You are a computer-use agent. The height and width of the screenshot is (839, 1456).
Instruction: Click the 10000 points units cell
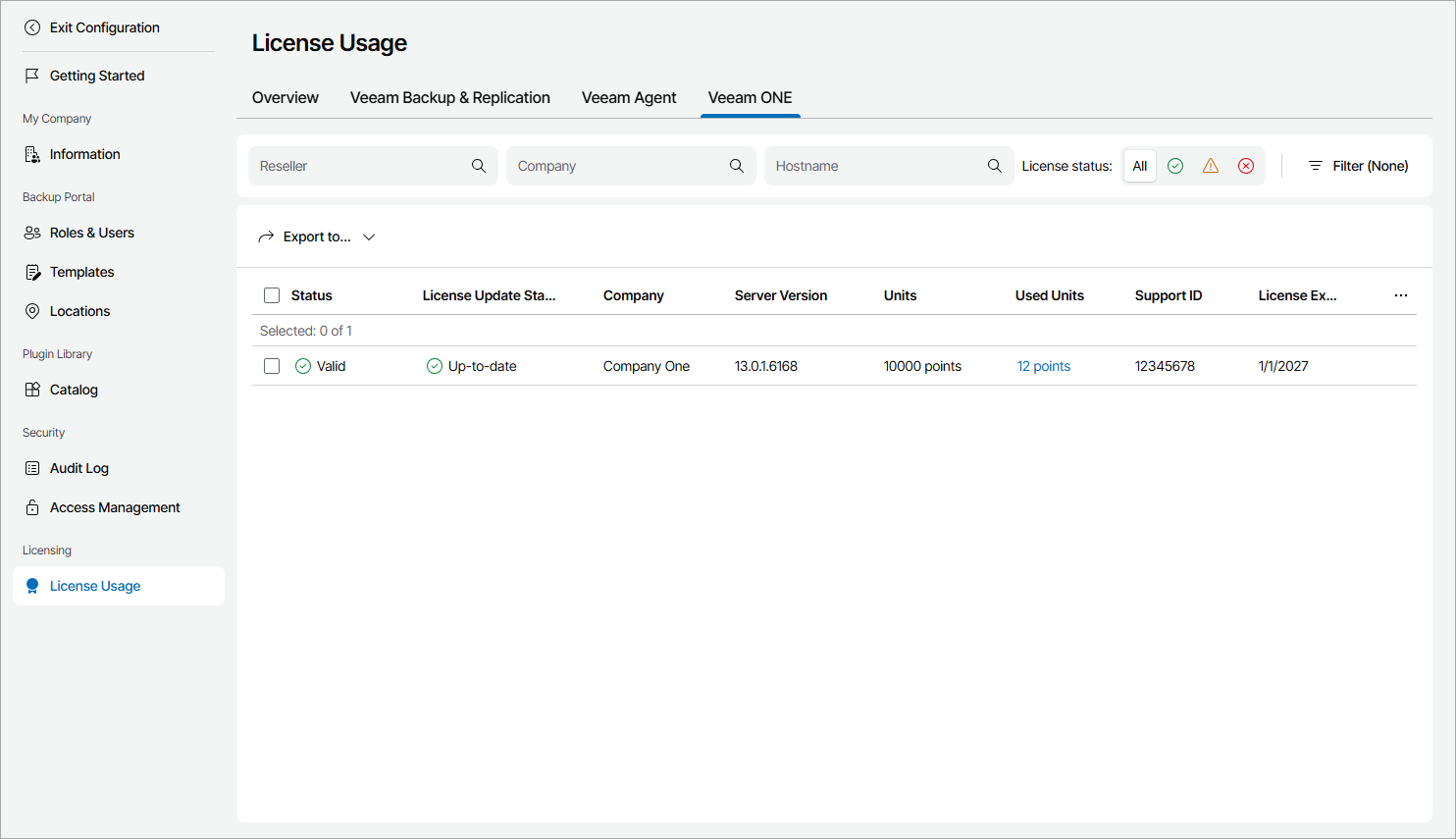coord(922,366)
